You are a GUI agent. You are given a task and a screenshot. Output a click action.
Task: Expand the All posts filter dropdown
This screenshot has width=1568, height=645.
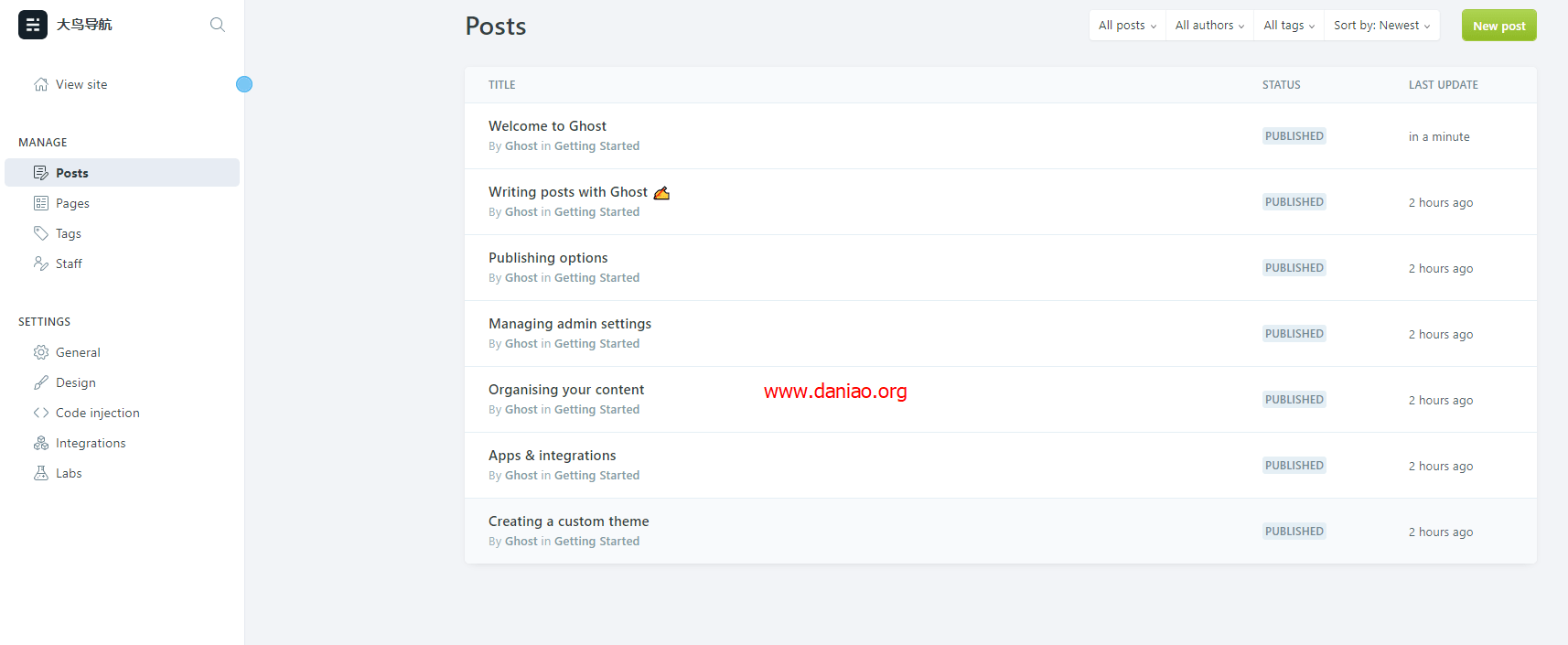1127,26
